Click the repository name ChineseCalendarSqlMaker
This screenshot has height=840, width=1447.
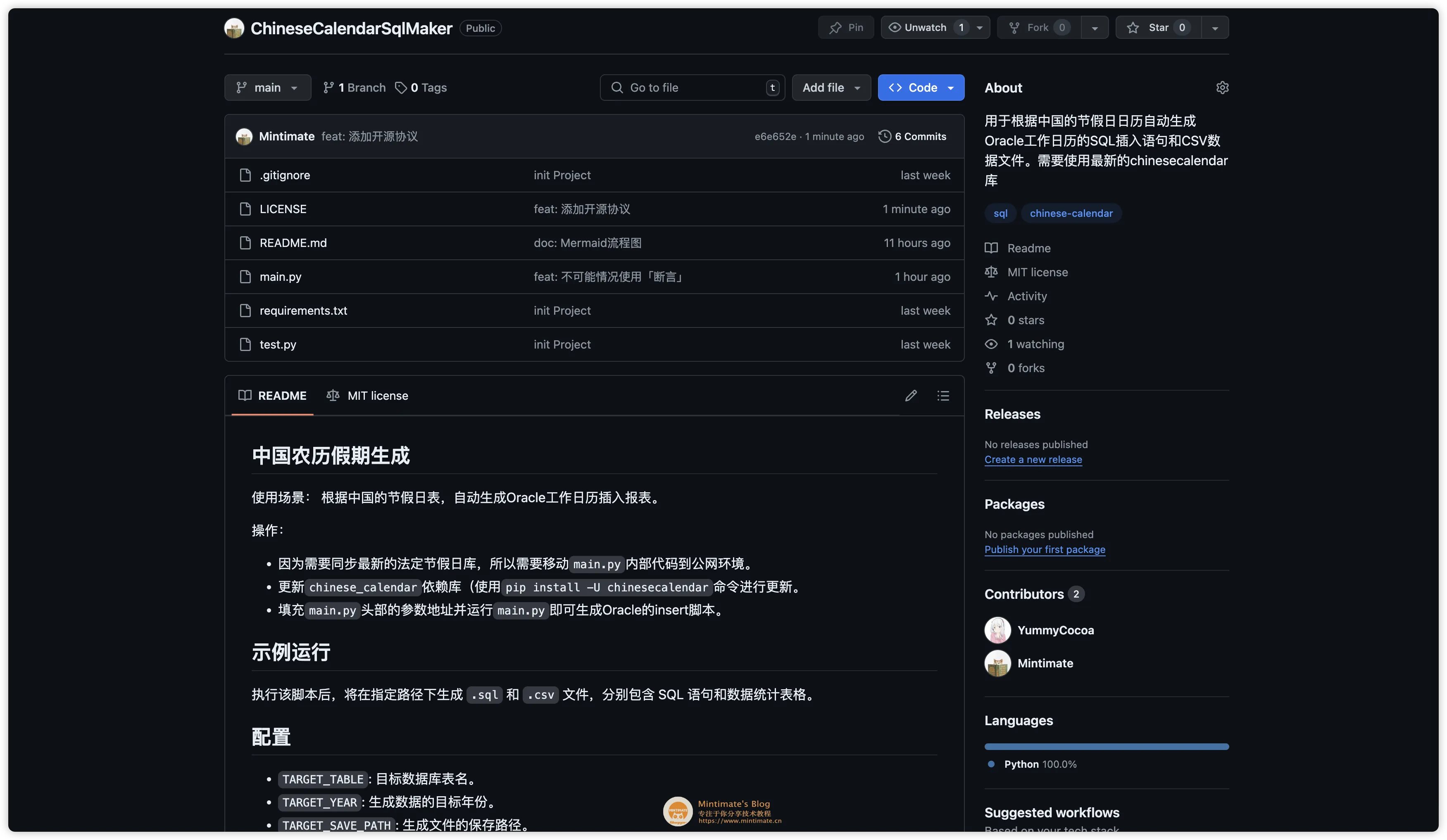tap(351, 28)
